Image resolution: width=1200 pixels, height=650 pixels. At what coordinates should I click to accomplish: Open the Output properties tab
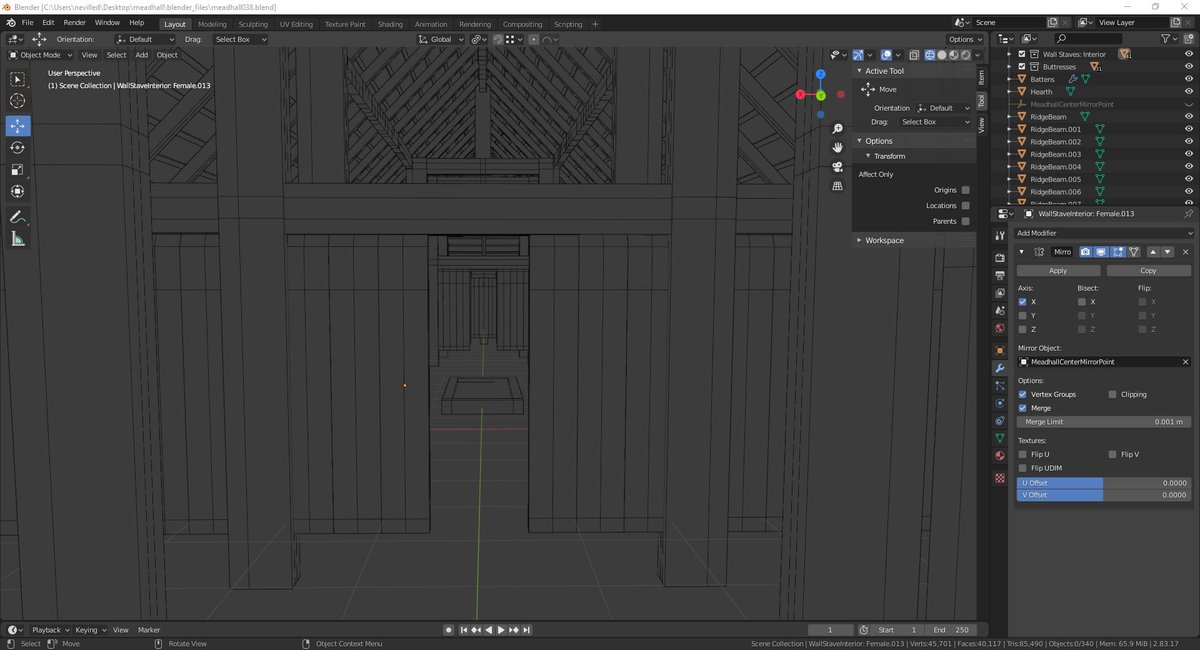click(x=999, y=275)
